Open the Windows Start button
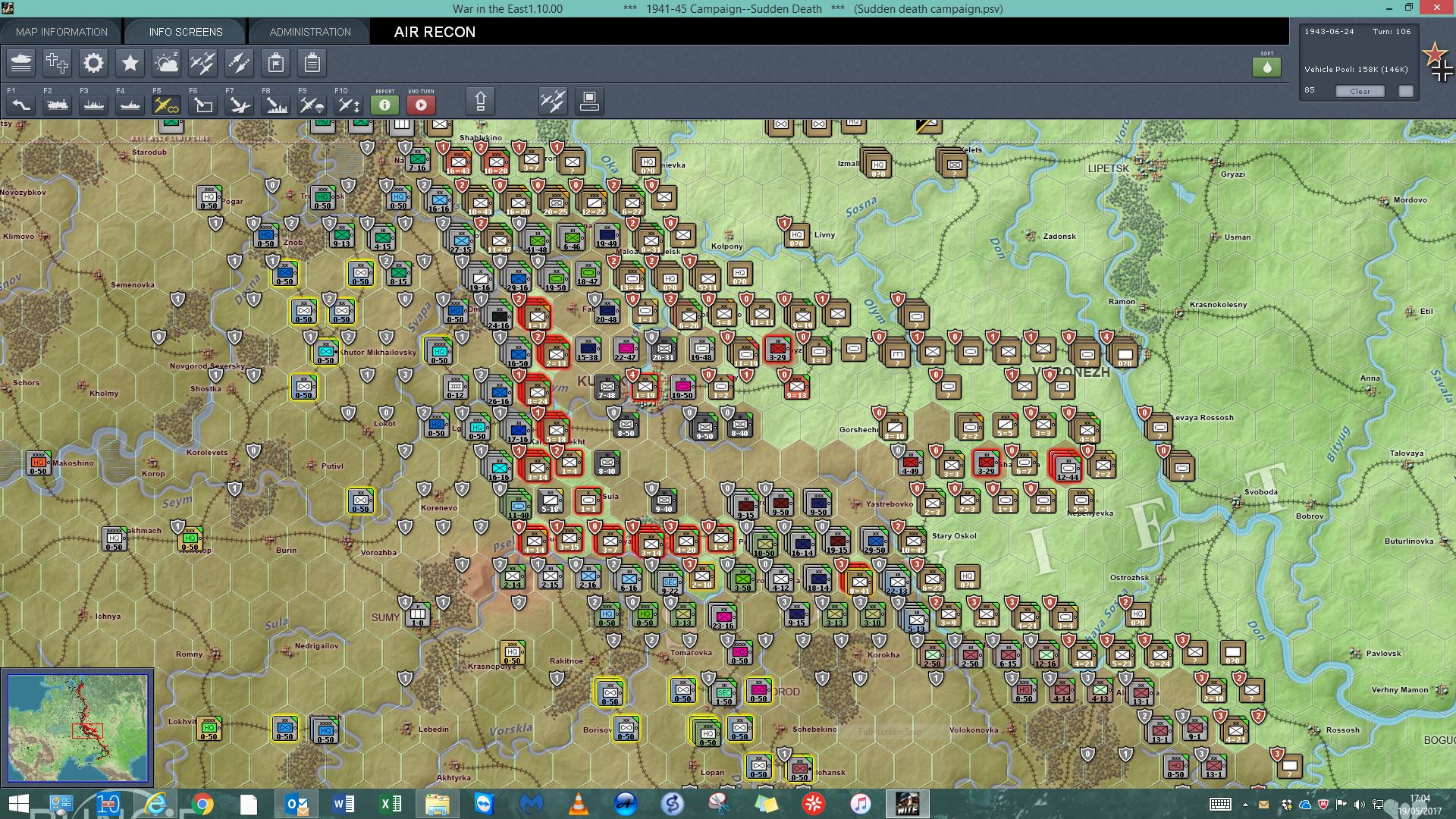Screen dimensions: 1456x819 pos(18,803)
